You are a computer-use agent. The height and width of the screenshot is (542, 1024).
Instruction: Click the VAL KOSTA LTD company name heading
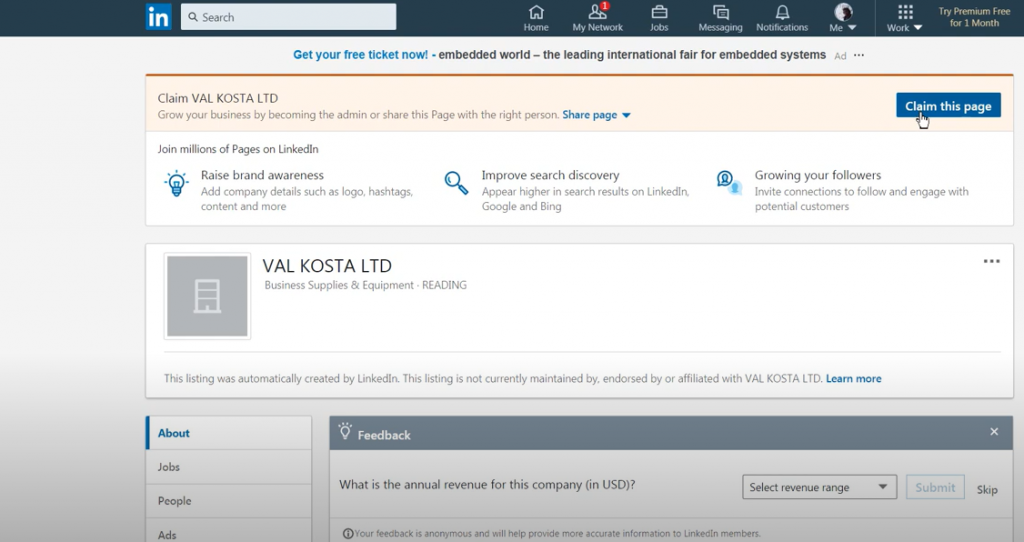pos(327,266)
